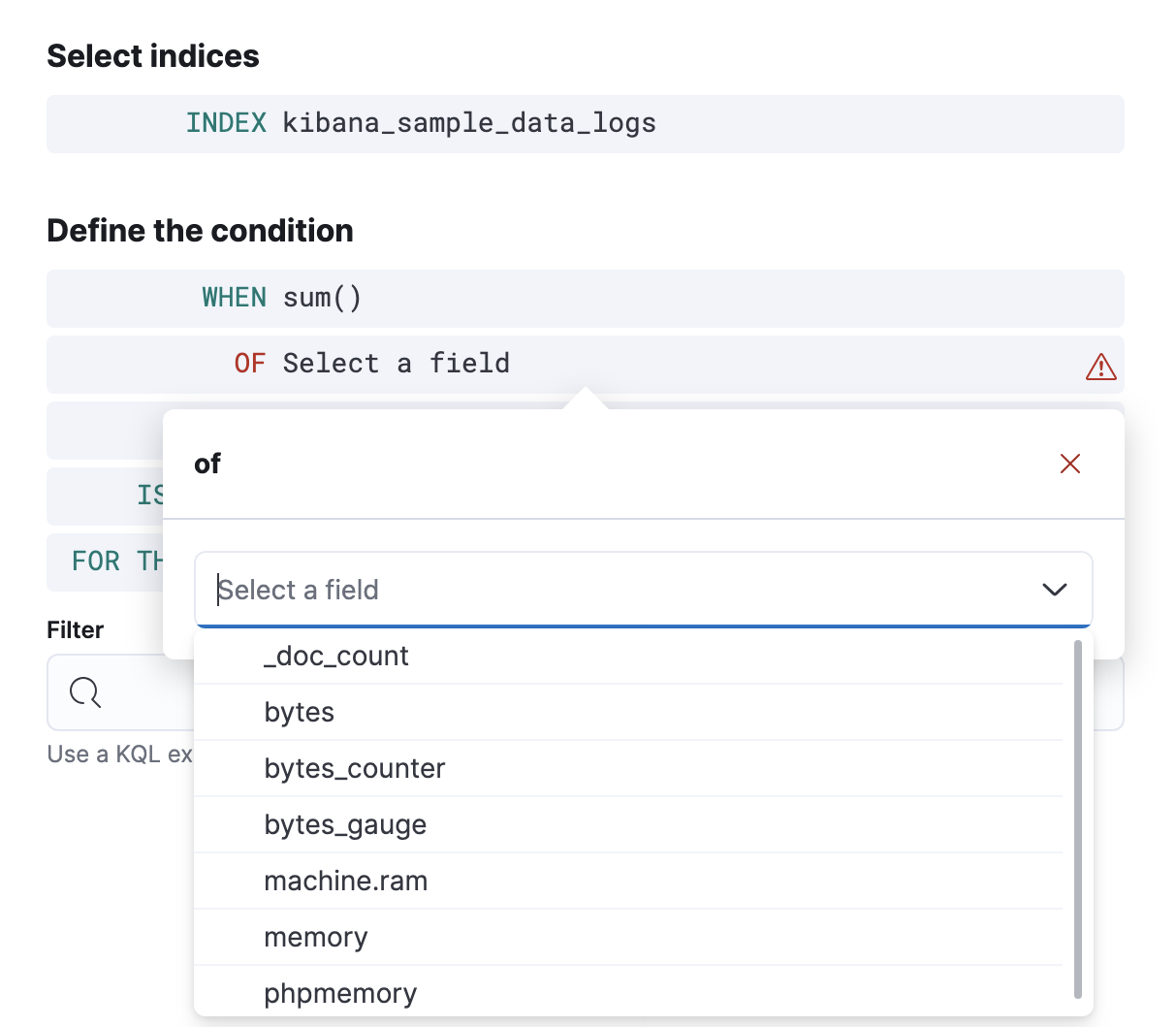Choose _doc_count from the field list
The image size is (1176, 1027).
pos(335,657)
